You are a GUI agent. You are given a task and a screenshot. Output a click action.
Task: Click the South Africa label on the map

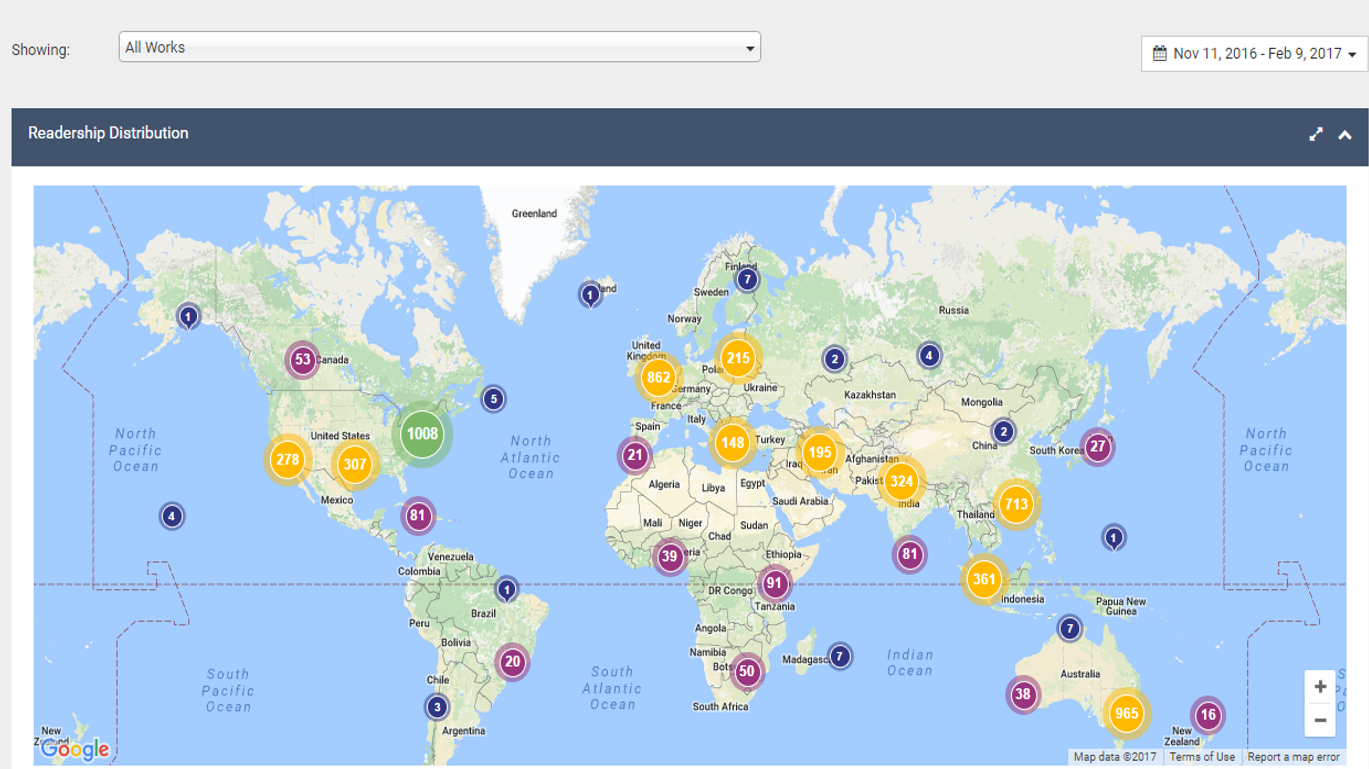point(720,706)
